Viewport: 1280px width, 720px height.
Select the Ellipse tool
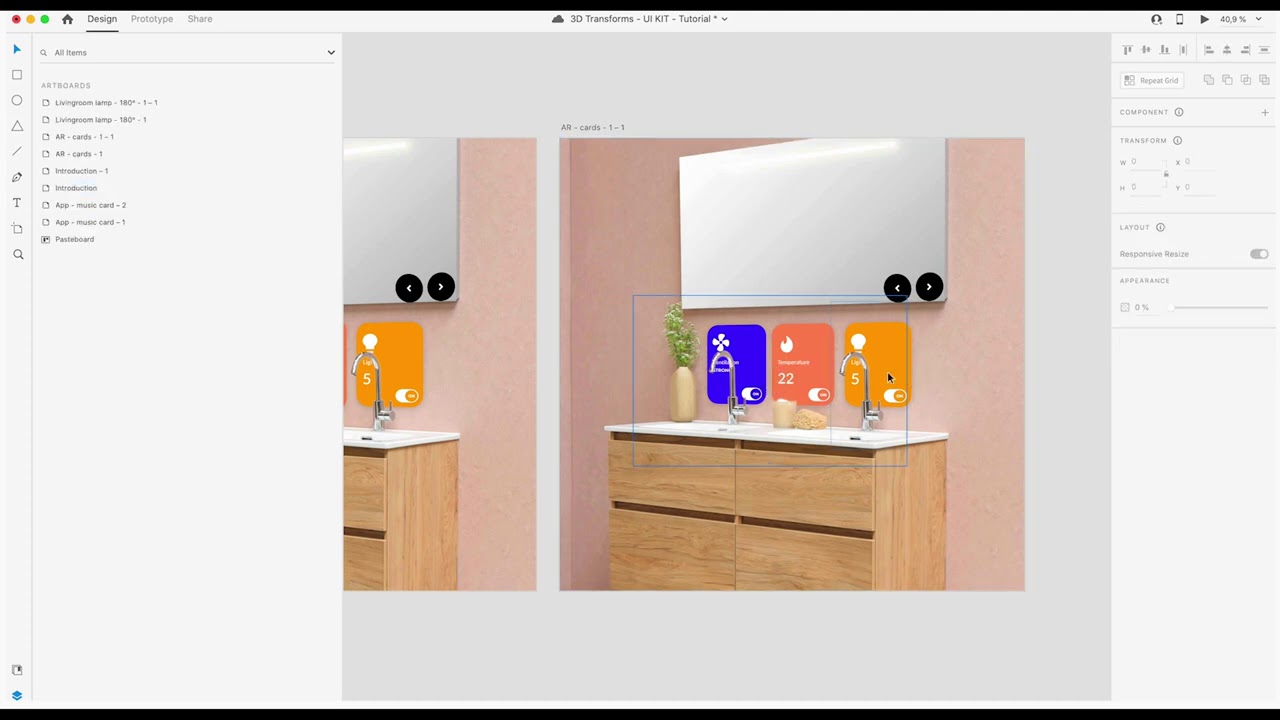(16, 100)
